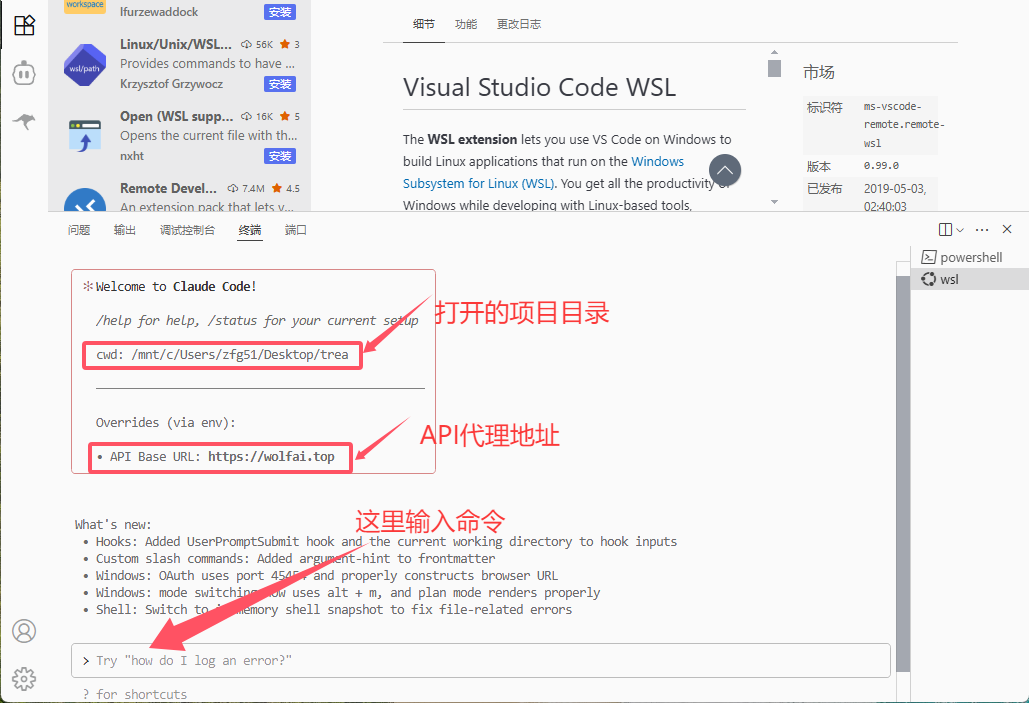This screenshot has width=1029, height=703.
Task: Click the extension details scrollbar thumb
Action: (774, 68)
